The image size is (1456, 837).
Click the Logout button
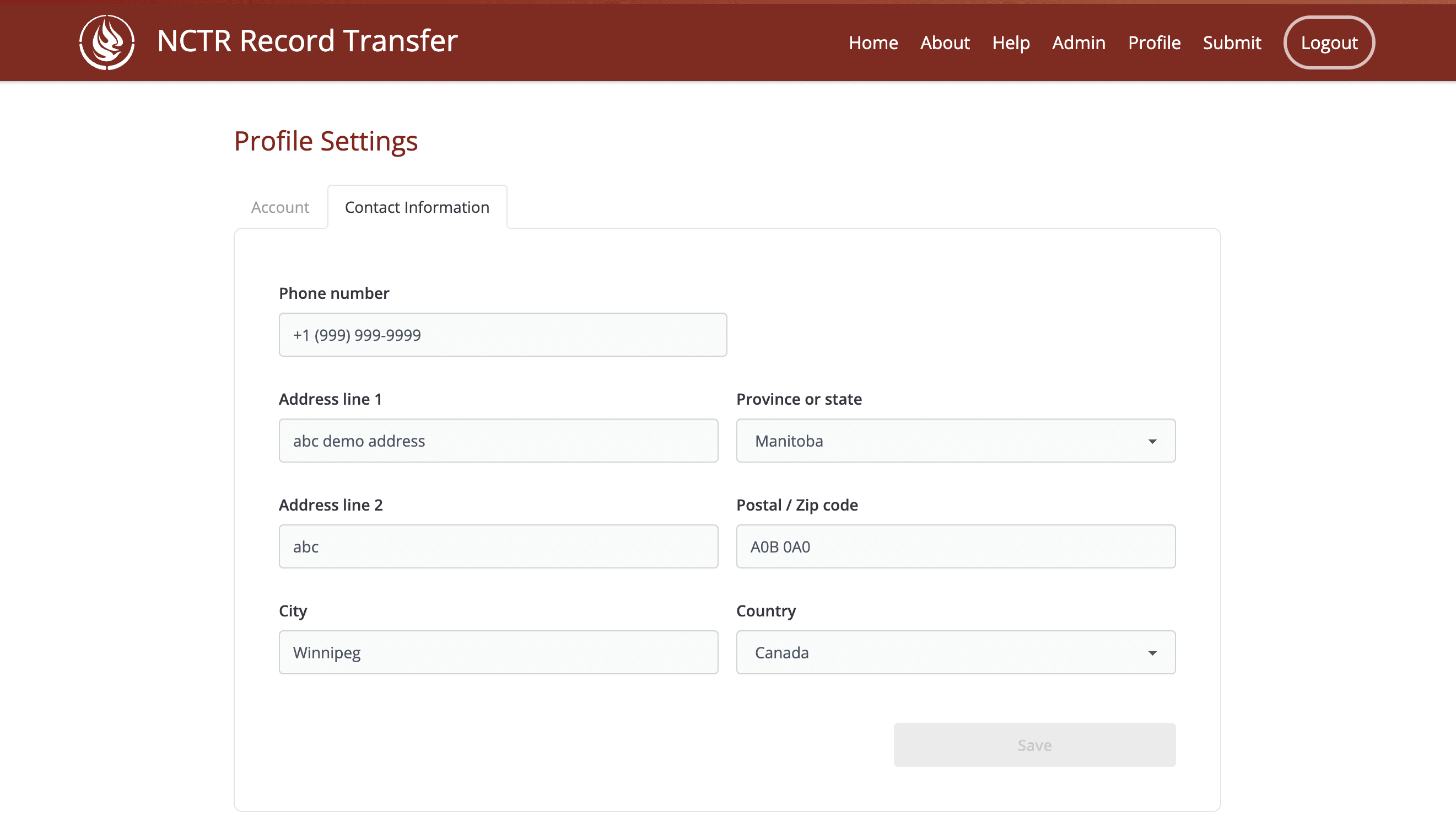tap(1329, 42)
